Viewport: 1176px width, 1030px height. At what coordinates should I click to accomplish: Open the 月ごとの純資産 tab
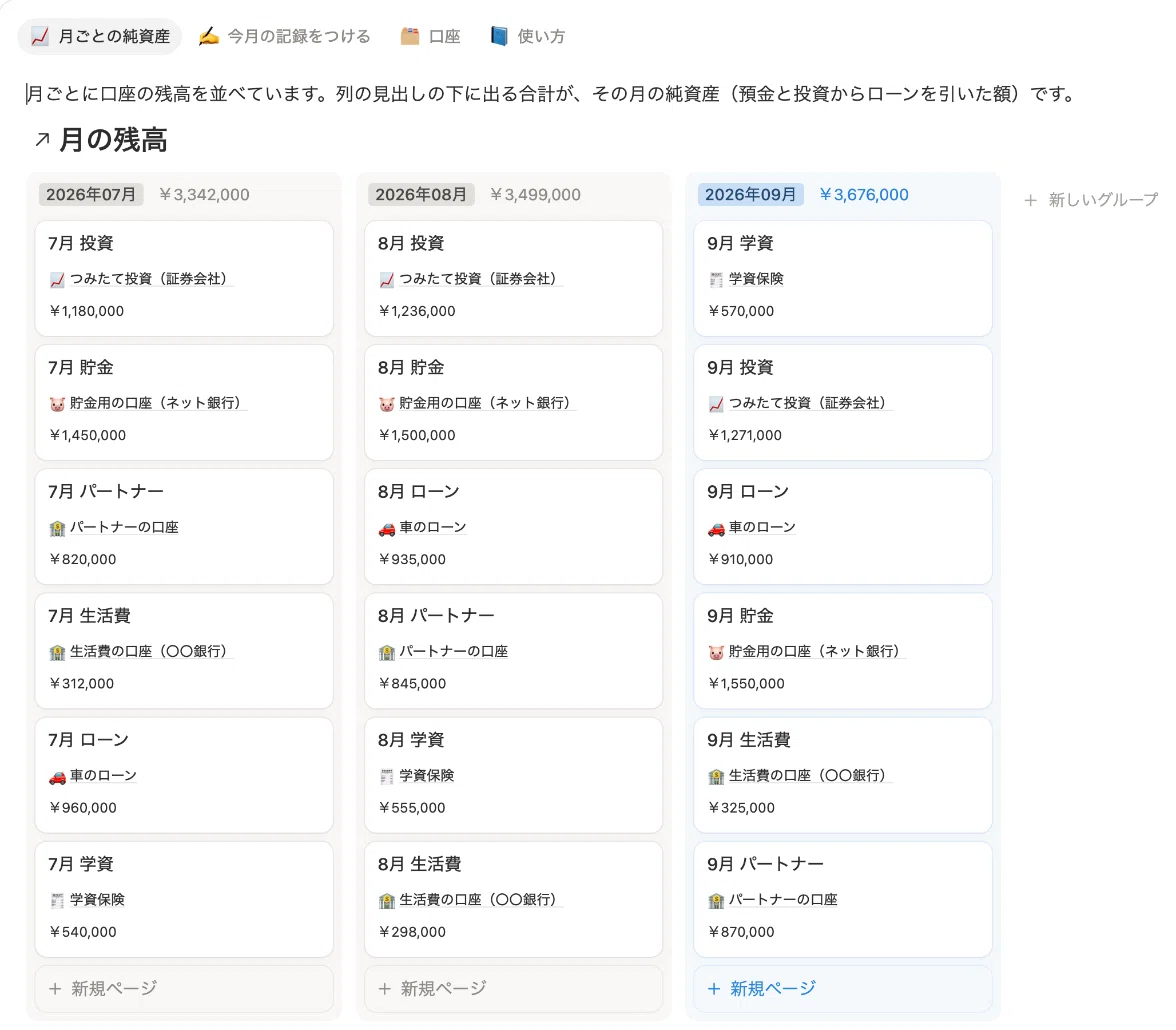[100, 36]
